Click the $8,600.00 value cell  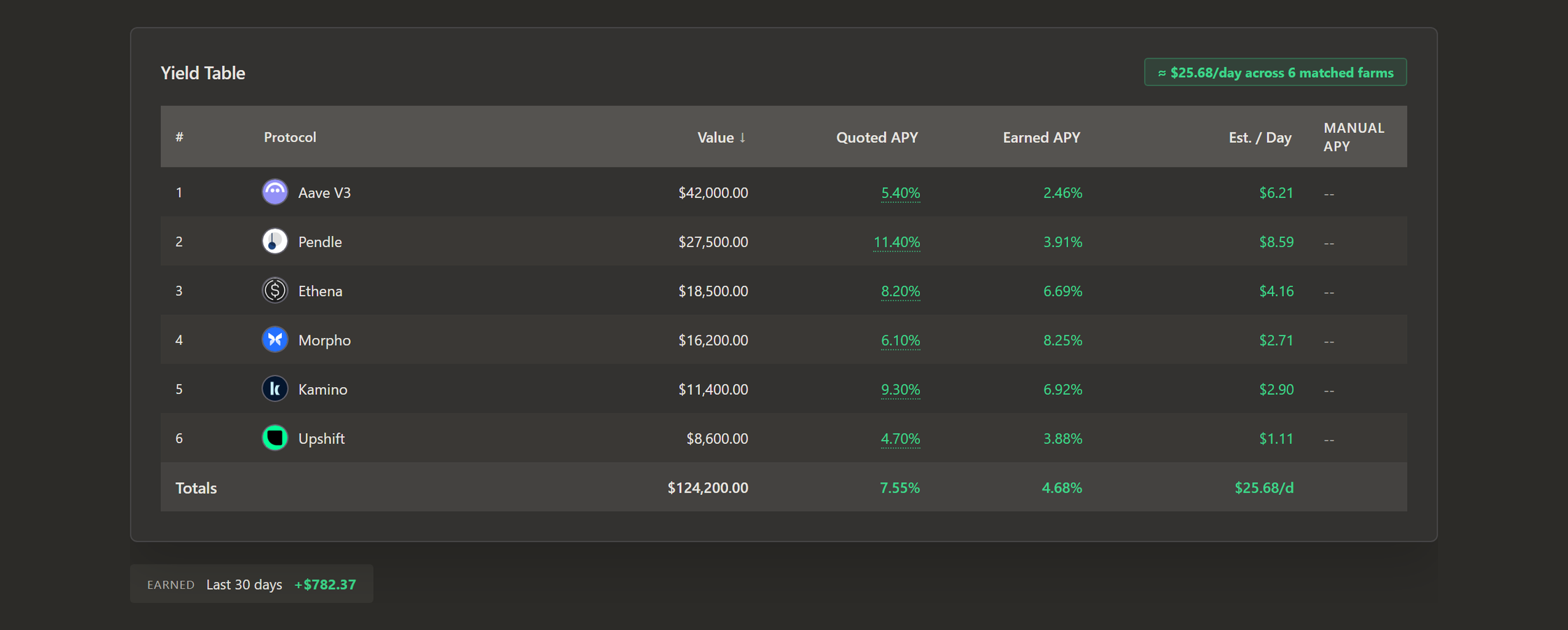coord(717,438)
